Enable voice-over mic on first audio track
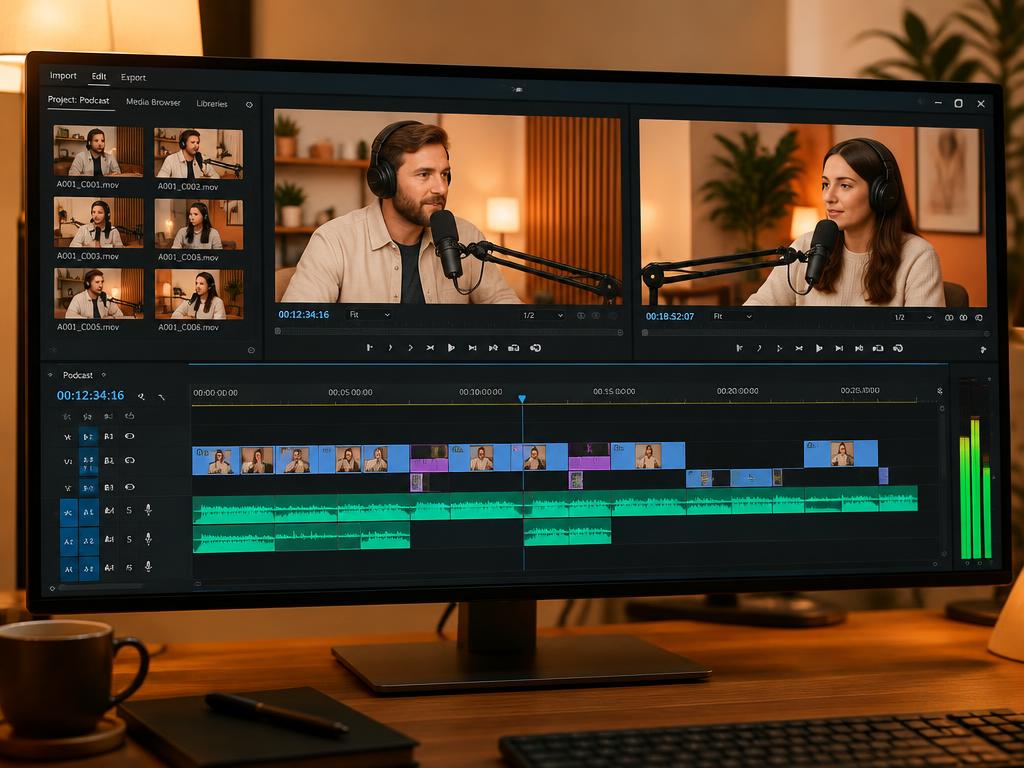This screenshot has width=1024, height=768. click(x=148, y=510)
